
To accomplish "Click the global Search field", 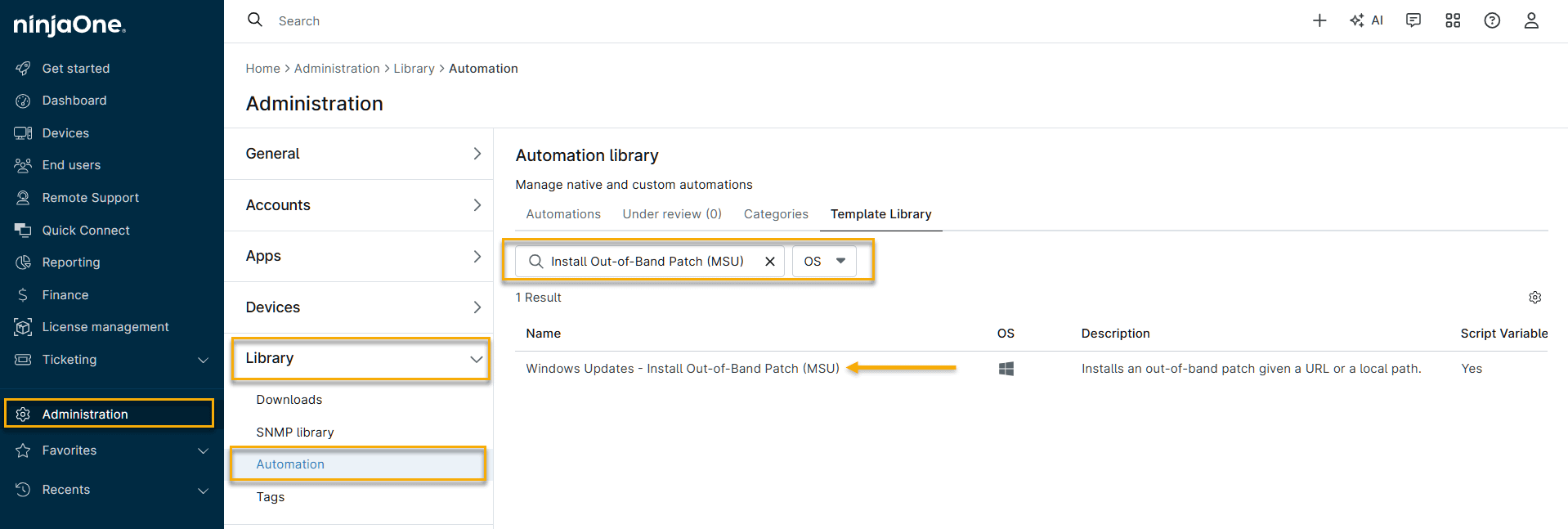I will click(x=299, y=21).
